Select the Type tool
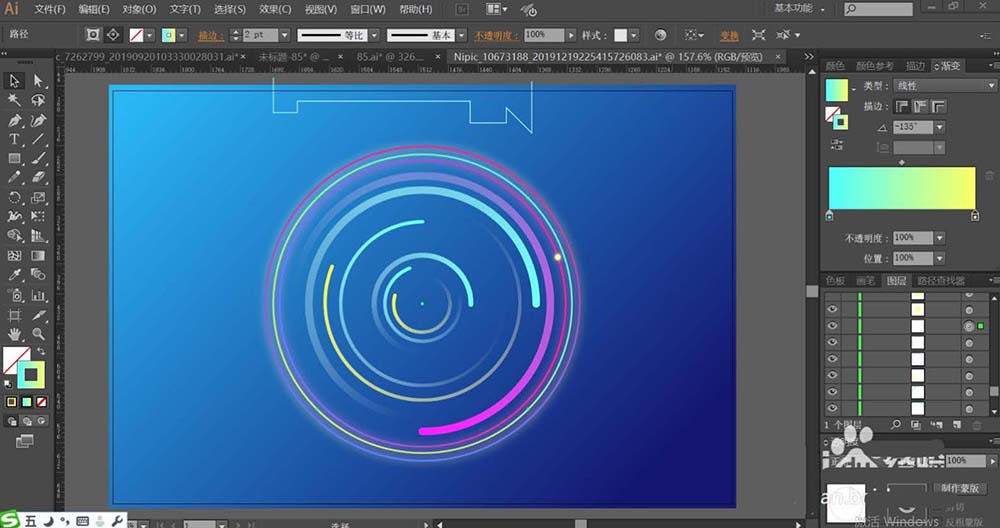Viewport: 1000px width, 528px height. point(15,139)
